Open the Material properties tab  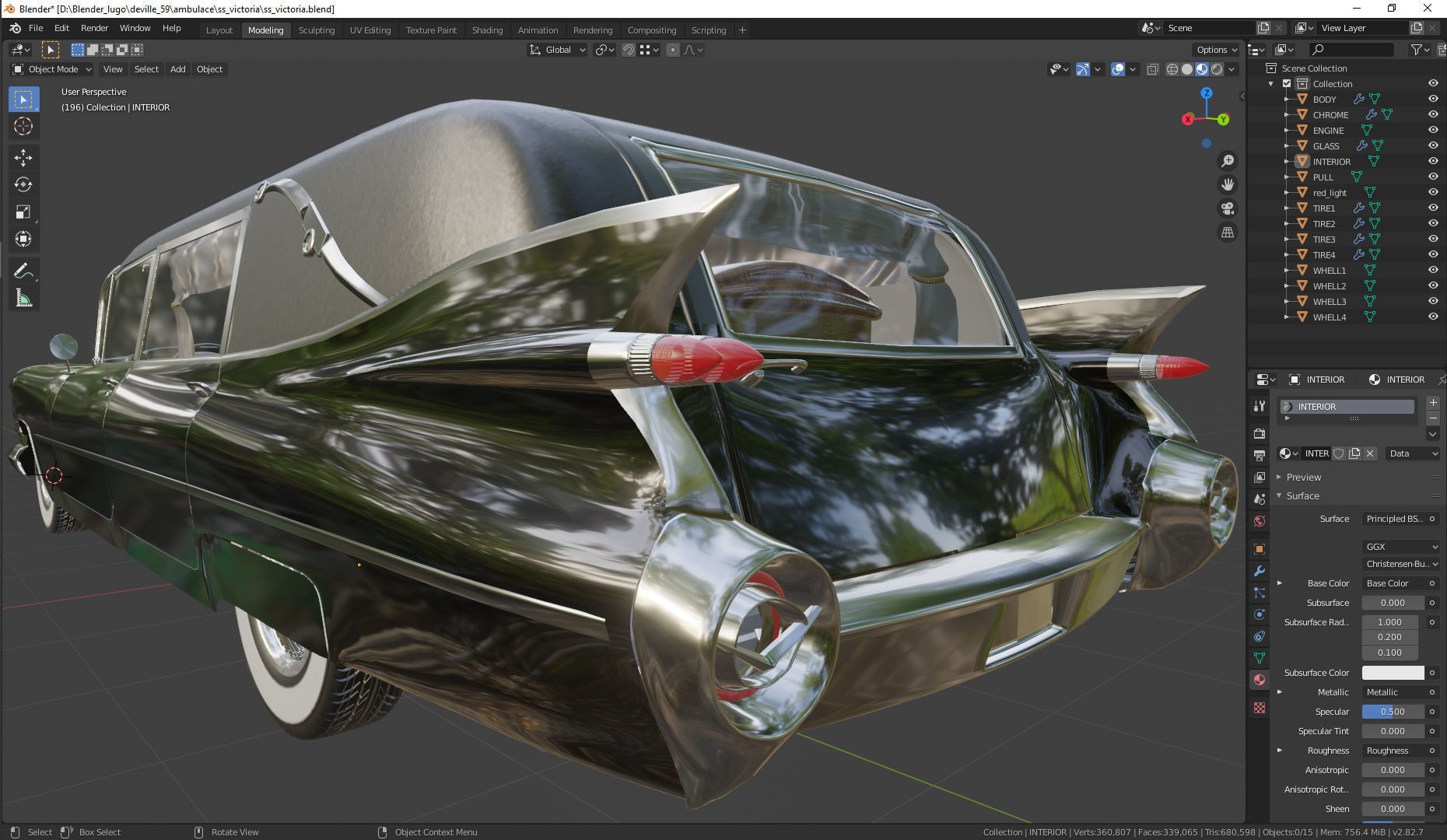pyautogui.click(x=1260, y=680)
